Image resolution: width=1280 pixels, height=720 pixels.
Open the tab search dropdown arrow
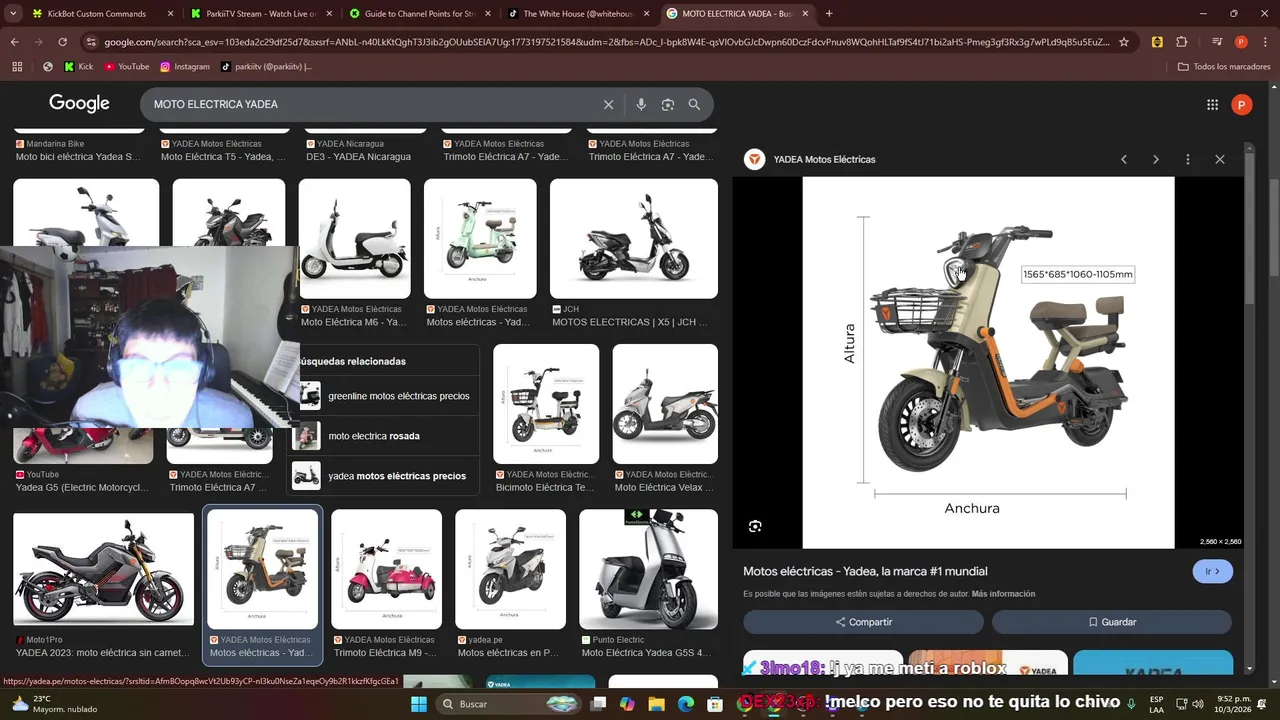click(x=13, y=14)
